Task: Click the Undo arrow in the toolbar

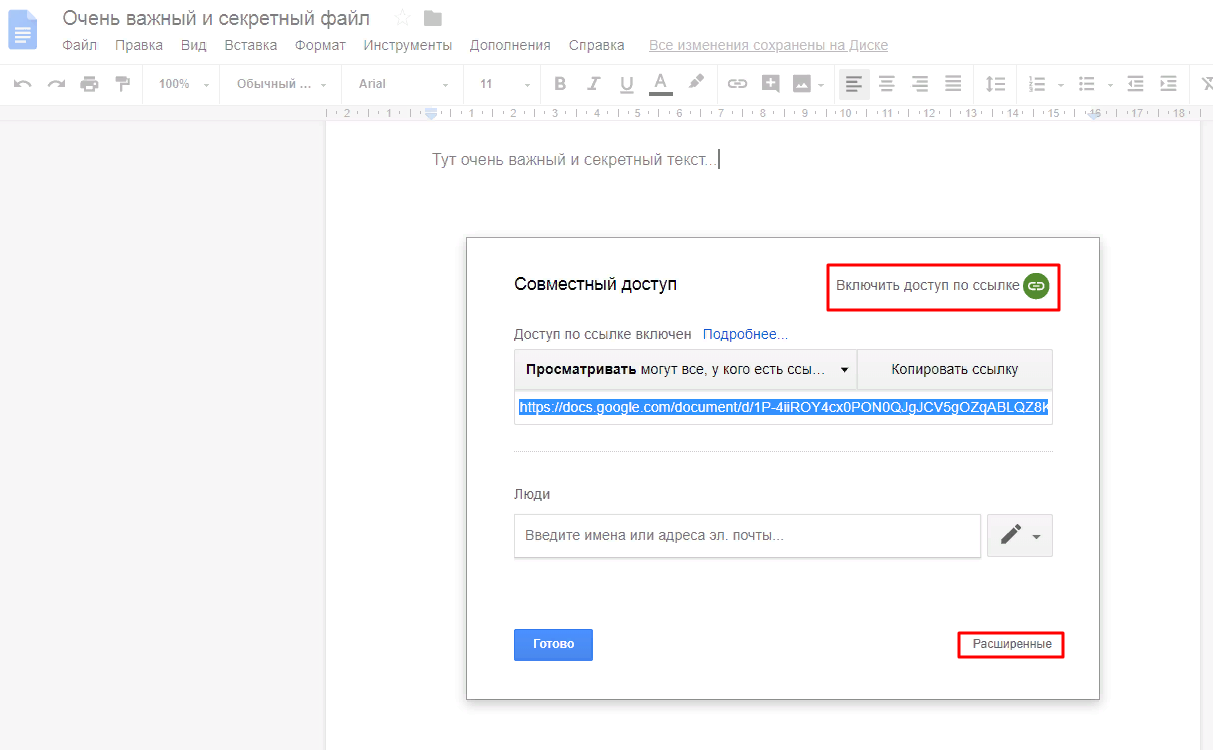Action: click(22, 84)
